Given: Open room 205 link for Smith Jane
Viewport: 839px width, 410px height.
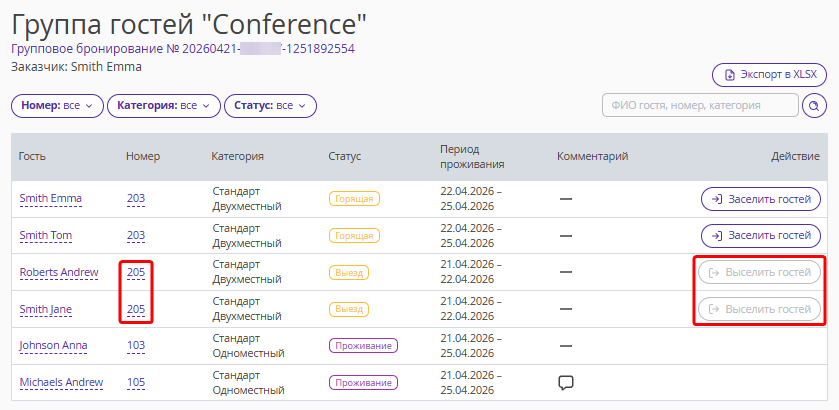Looking at the screenshot, I should [136, 309].
